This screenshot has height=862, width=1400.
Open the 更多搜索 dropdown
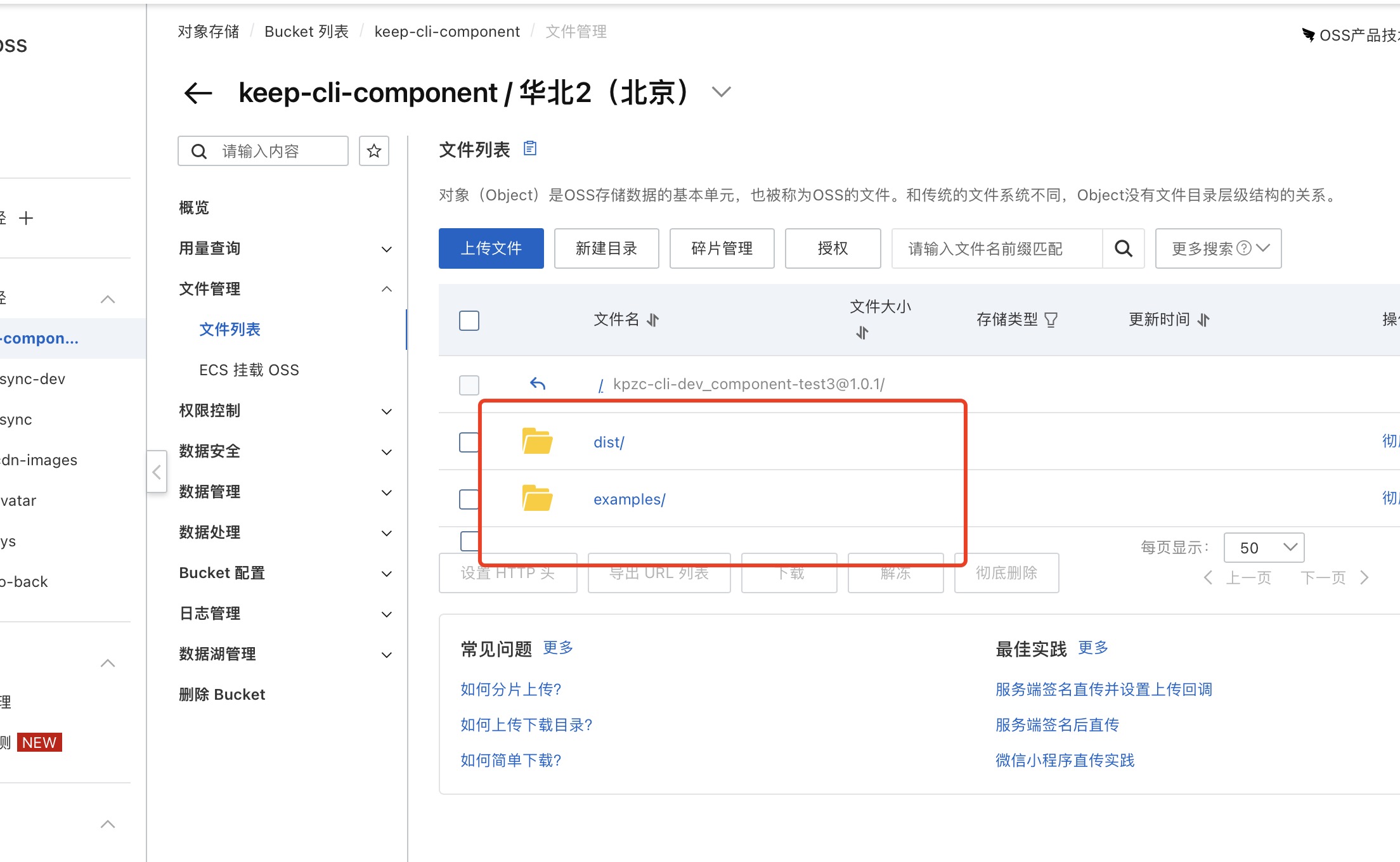click(x=1218, y=248)
